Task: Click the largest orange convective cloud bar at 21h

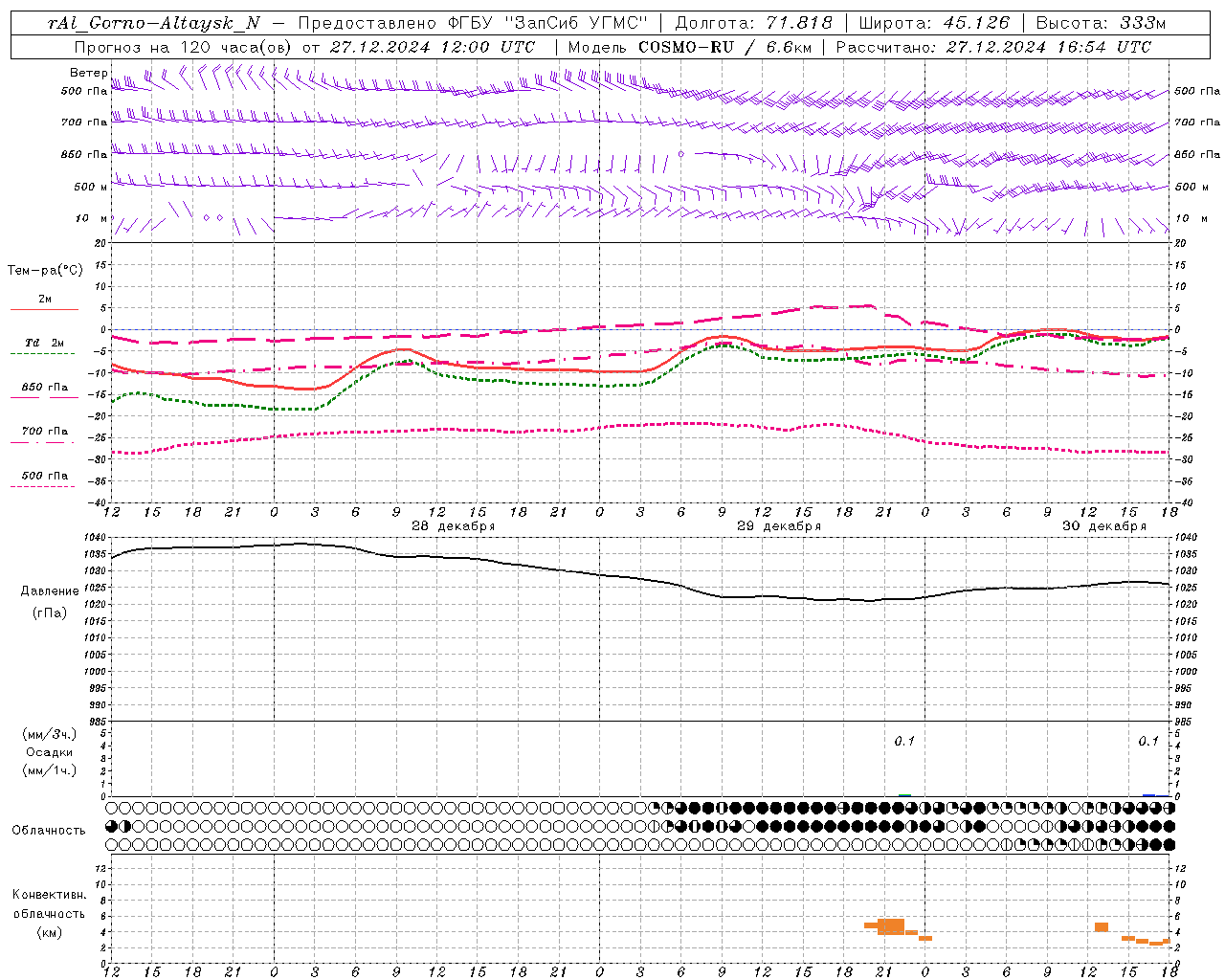Action: [x=891, y=926]
